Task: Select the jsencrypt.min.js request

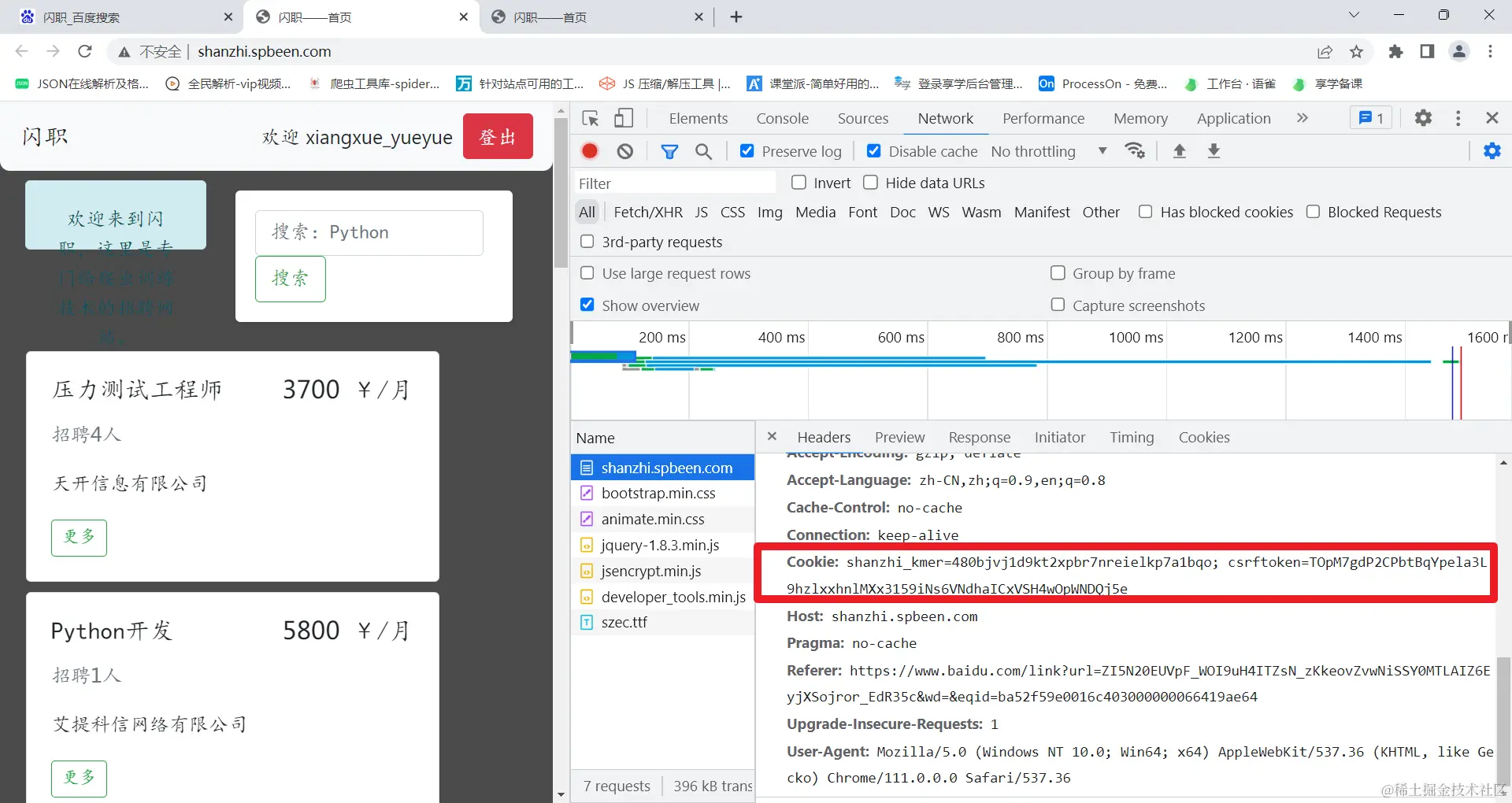Action: point(662,571)
